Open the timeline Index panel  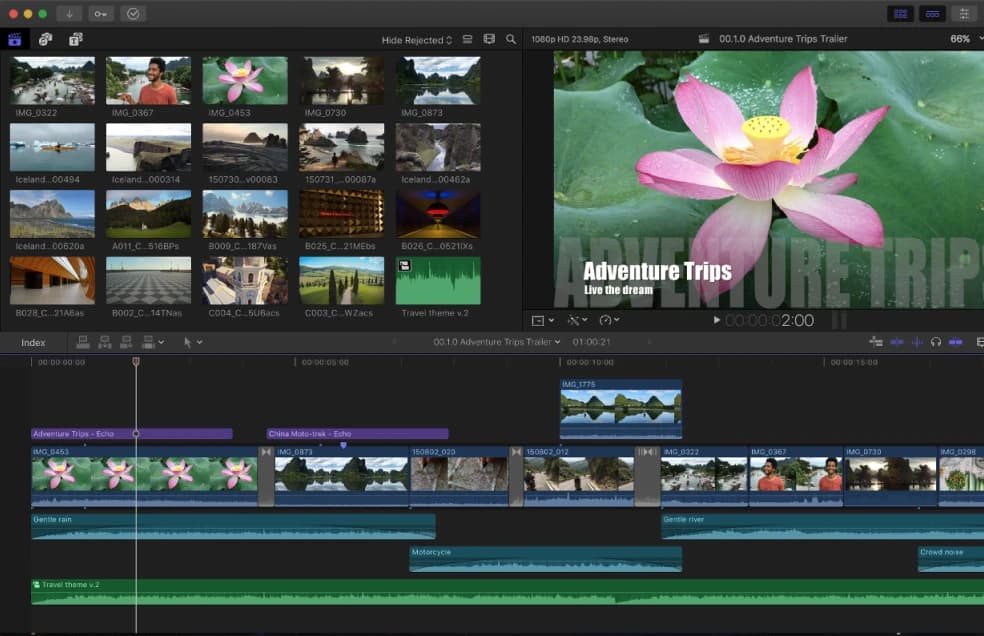coord(33,342)
